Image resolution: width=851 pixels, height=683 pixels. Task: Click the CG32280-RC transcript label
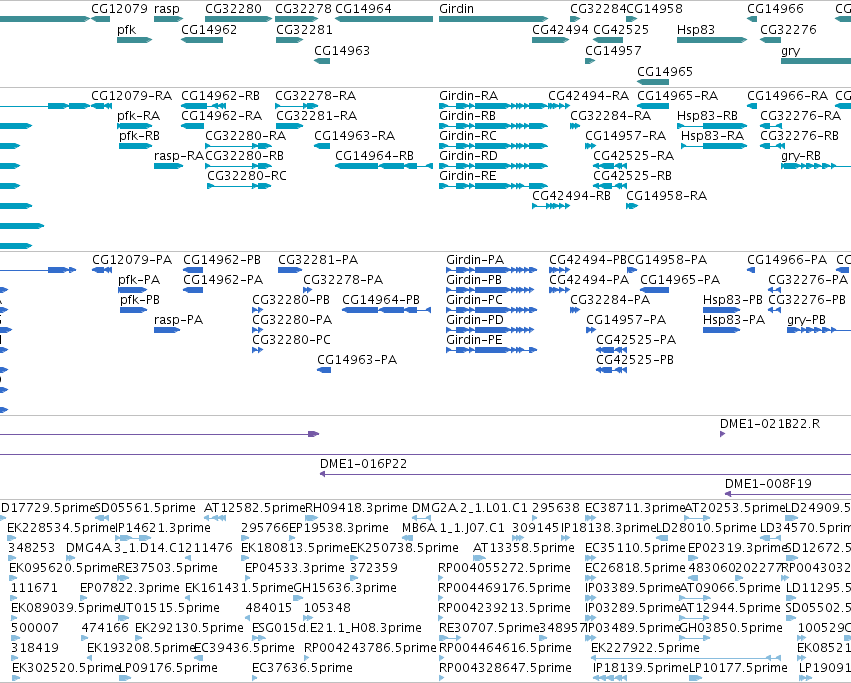pyautogui.click(x=247, y=175)
